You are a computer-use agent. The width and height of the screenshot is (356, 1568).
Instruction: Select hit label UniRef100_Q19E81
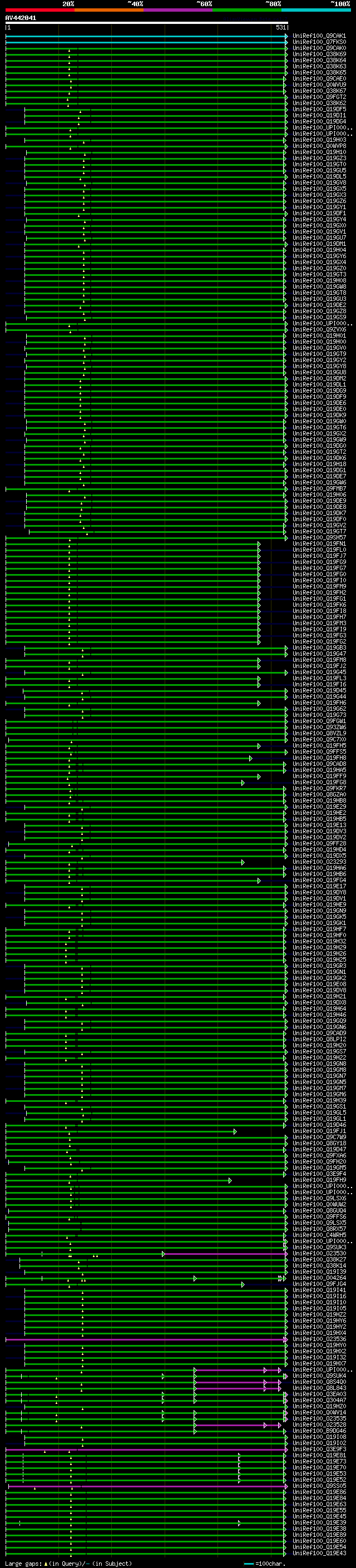point(319,1456)
